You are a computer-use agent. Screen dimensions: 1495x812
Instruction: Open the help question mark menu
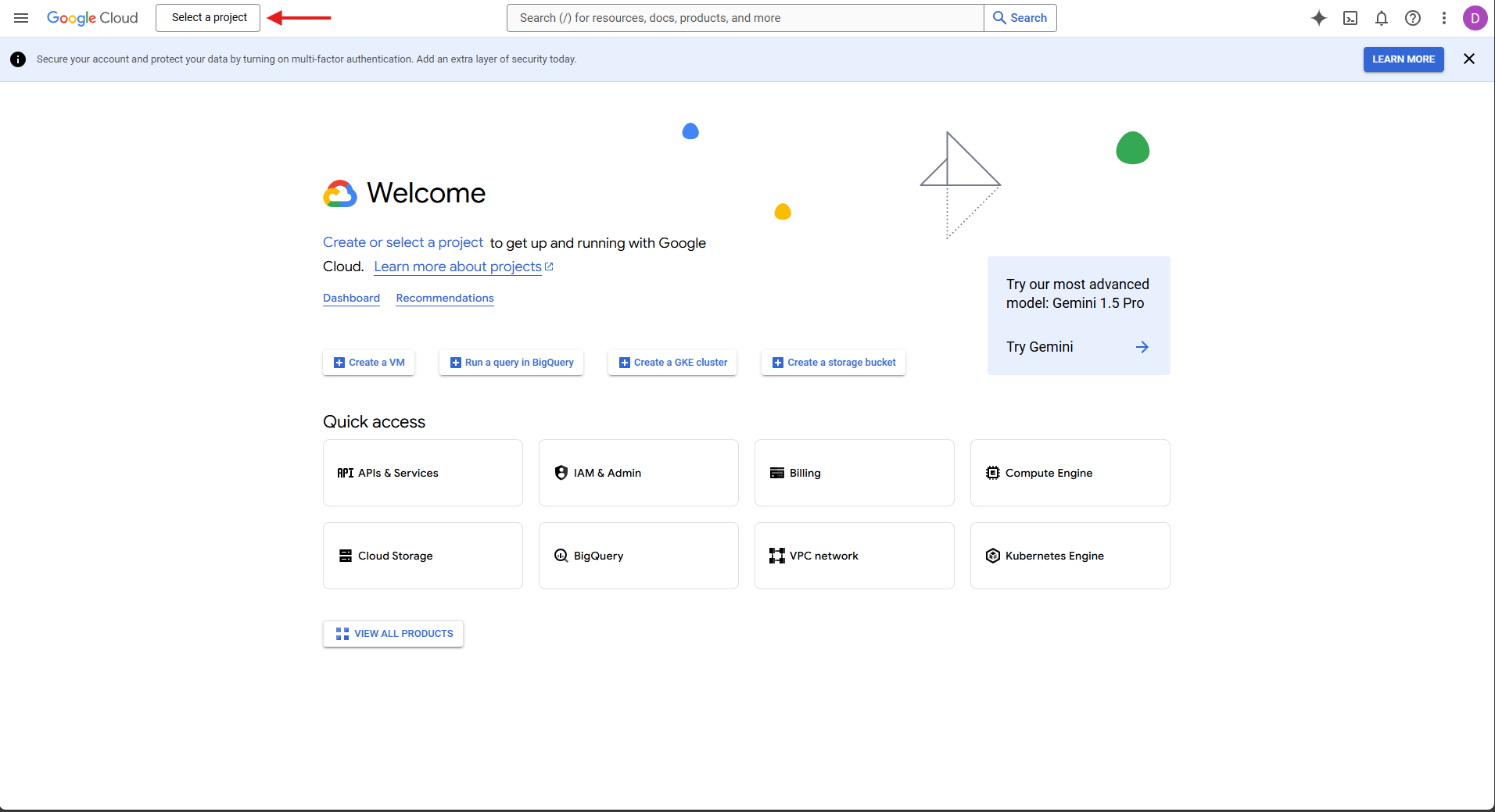[x=1413, y=18]
